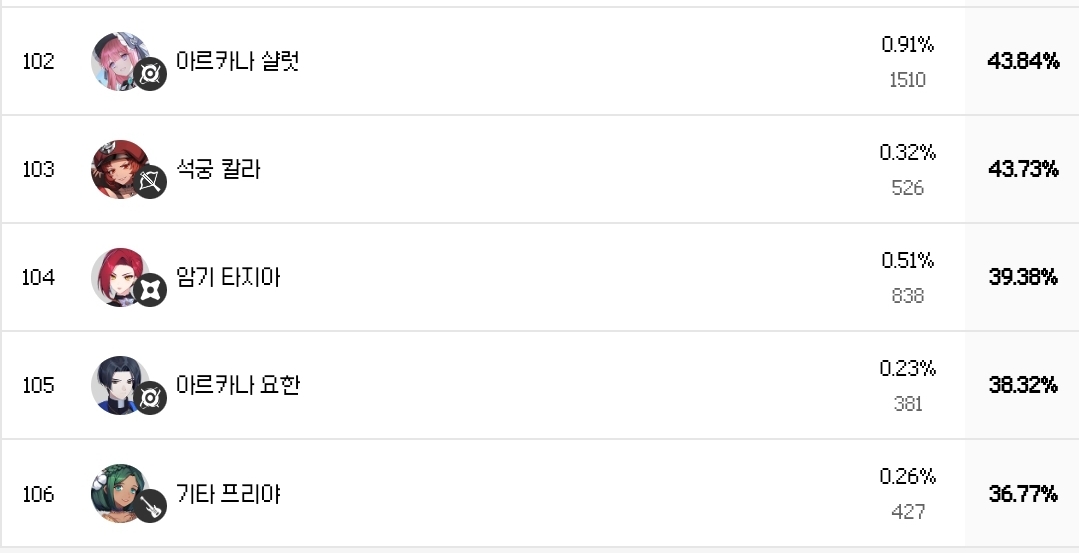Click the Arcana weapon icon on row 102
This screenshot has width=1079, height=553.
coord(150,74)
